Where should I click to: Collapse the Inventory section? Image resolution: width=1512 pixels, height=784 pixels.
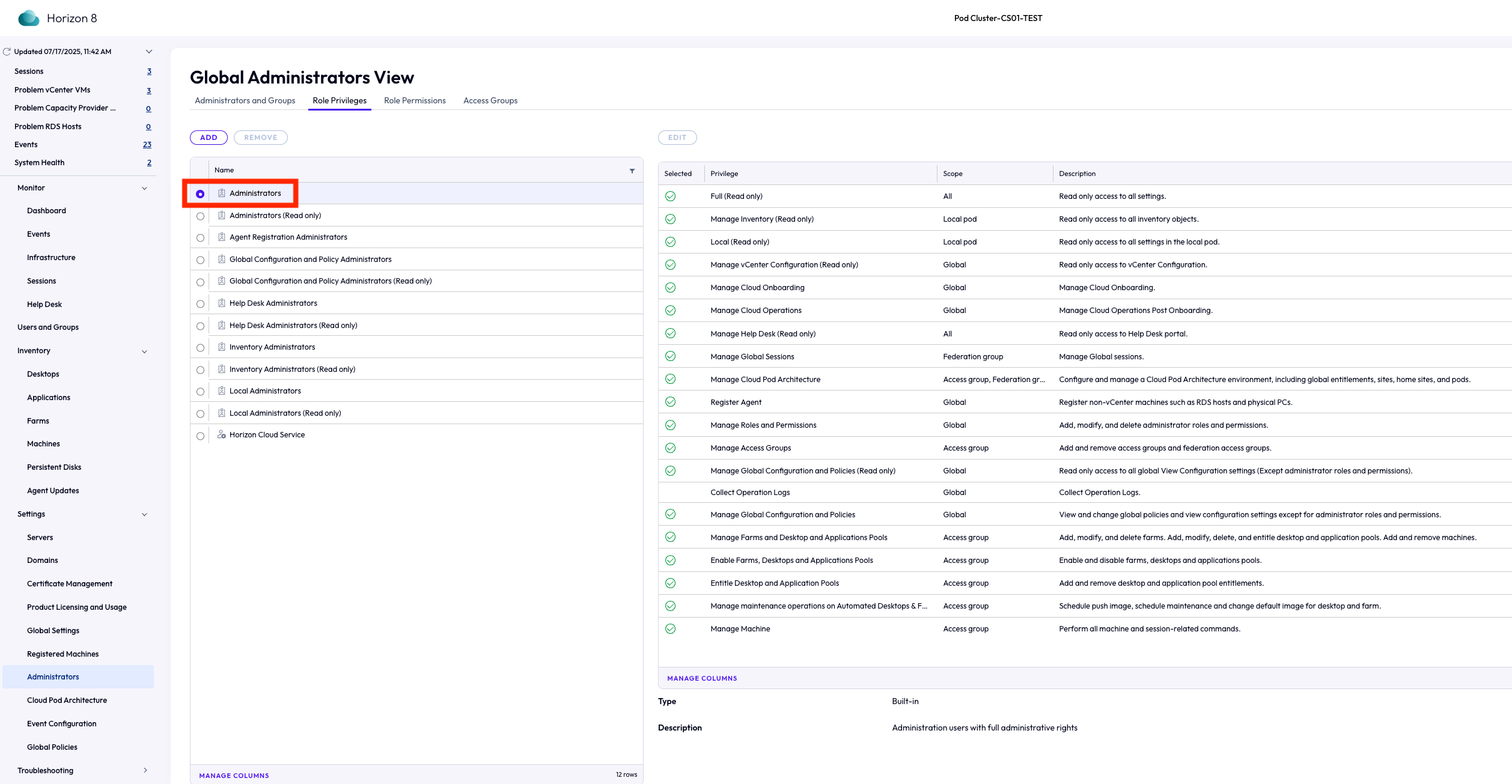coord(144,351)
